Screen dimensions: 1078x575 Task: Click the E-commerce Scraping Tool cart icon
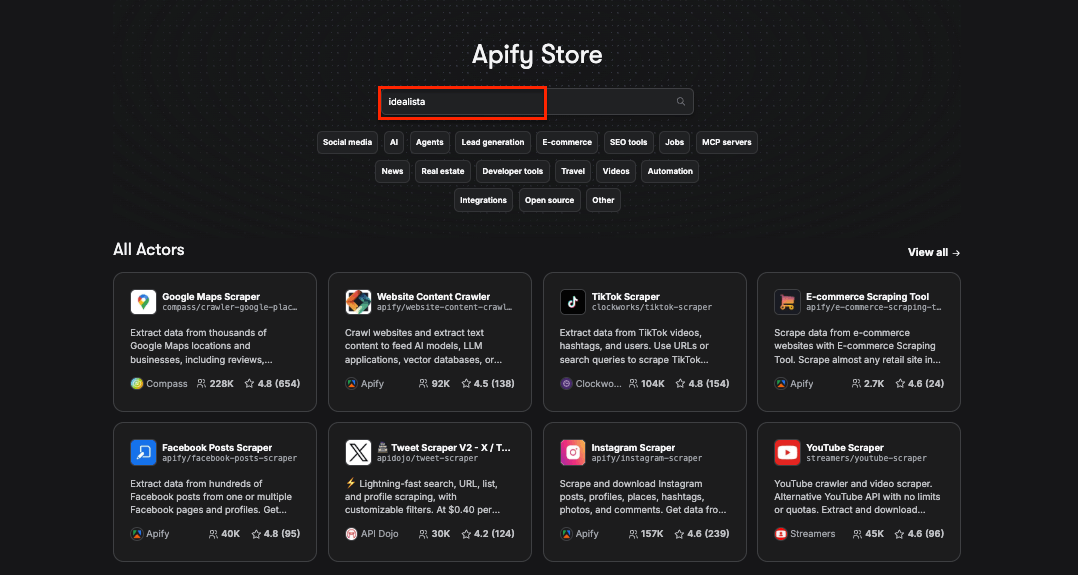[787, 302]
